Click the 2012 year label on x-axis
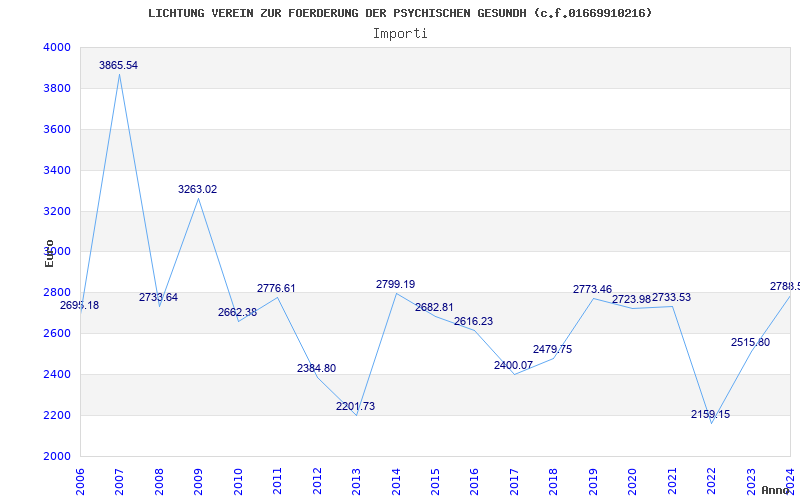This screenshot has width=800, height=500. tap(317, 482)
